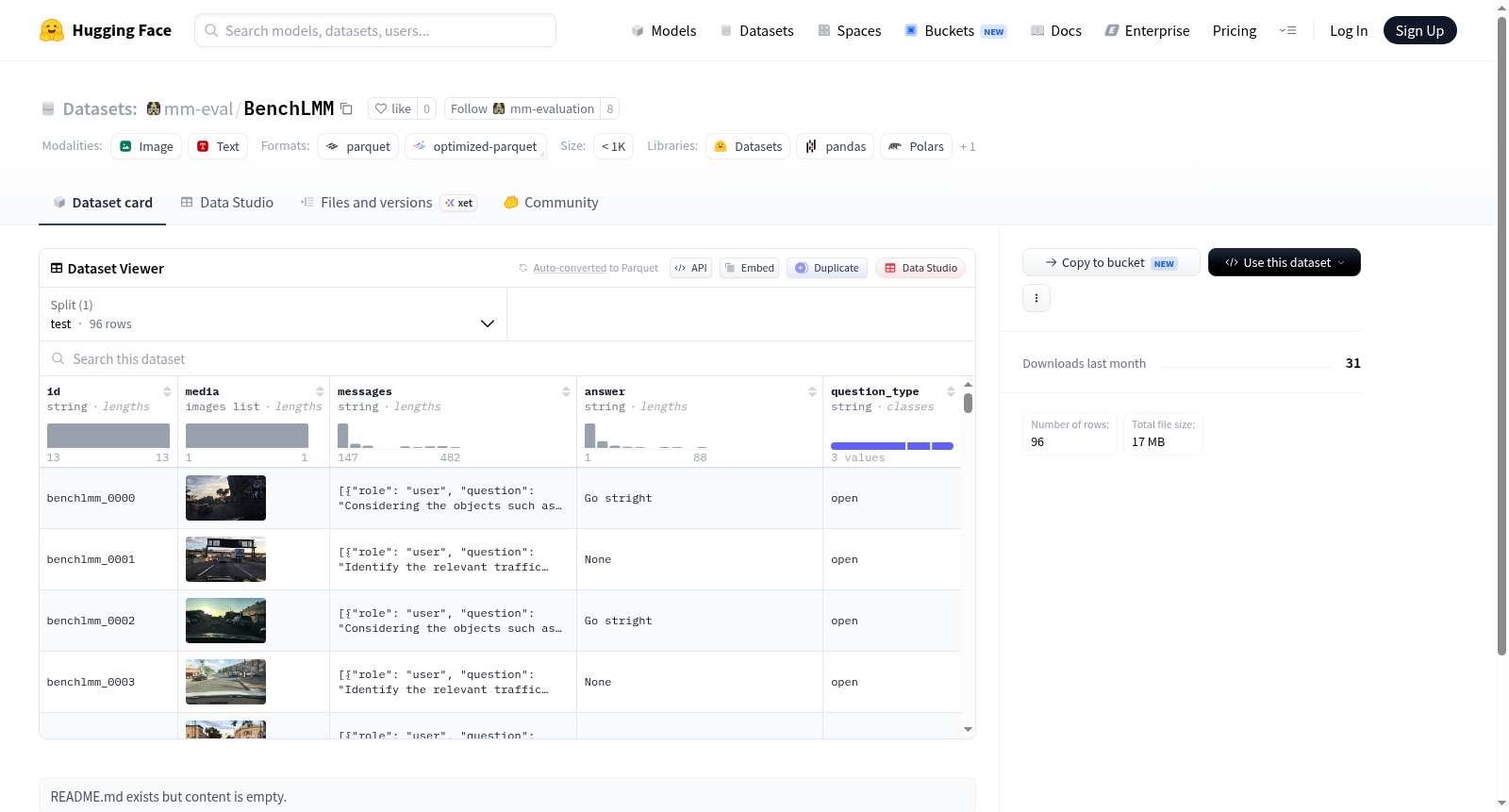This screenshot has height=812, width=1509.
Task: Click the benchlmm_0001 id cell
Action: tap(108, 559)
